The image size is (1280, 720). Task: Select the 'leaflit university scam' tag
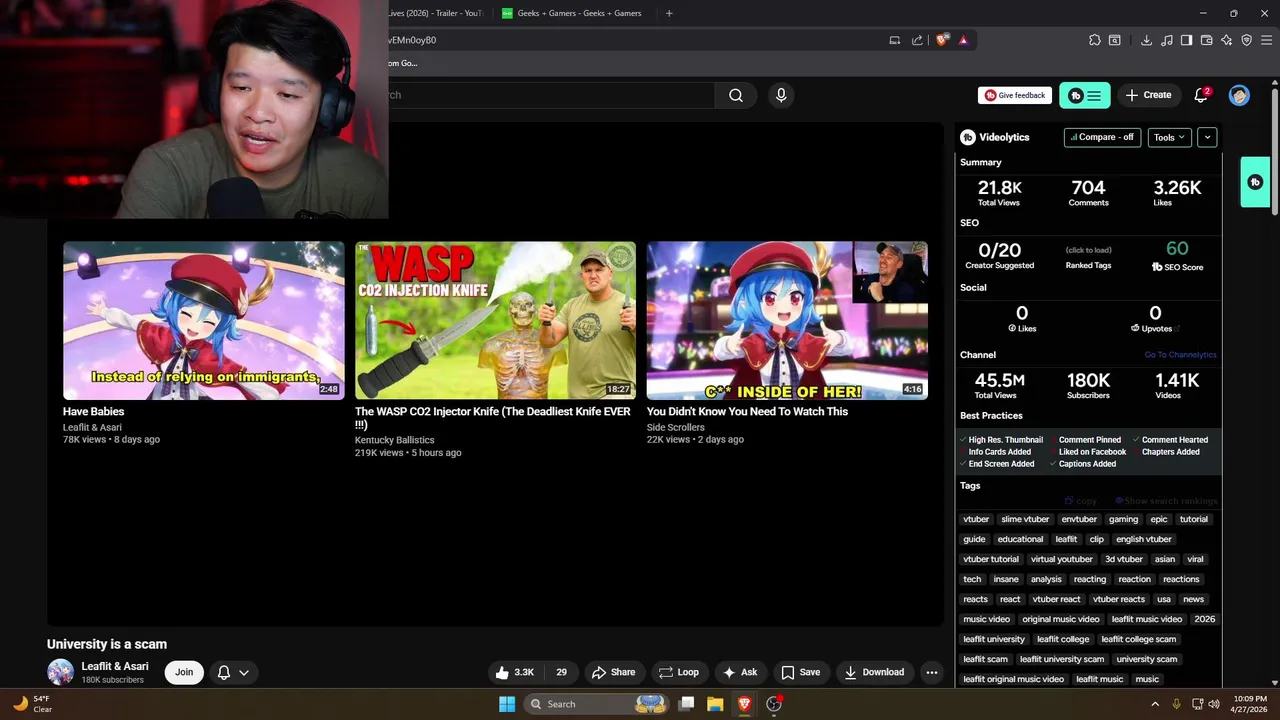[x=1062, y=659]
